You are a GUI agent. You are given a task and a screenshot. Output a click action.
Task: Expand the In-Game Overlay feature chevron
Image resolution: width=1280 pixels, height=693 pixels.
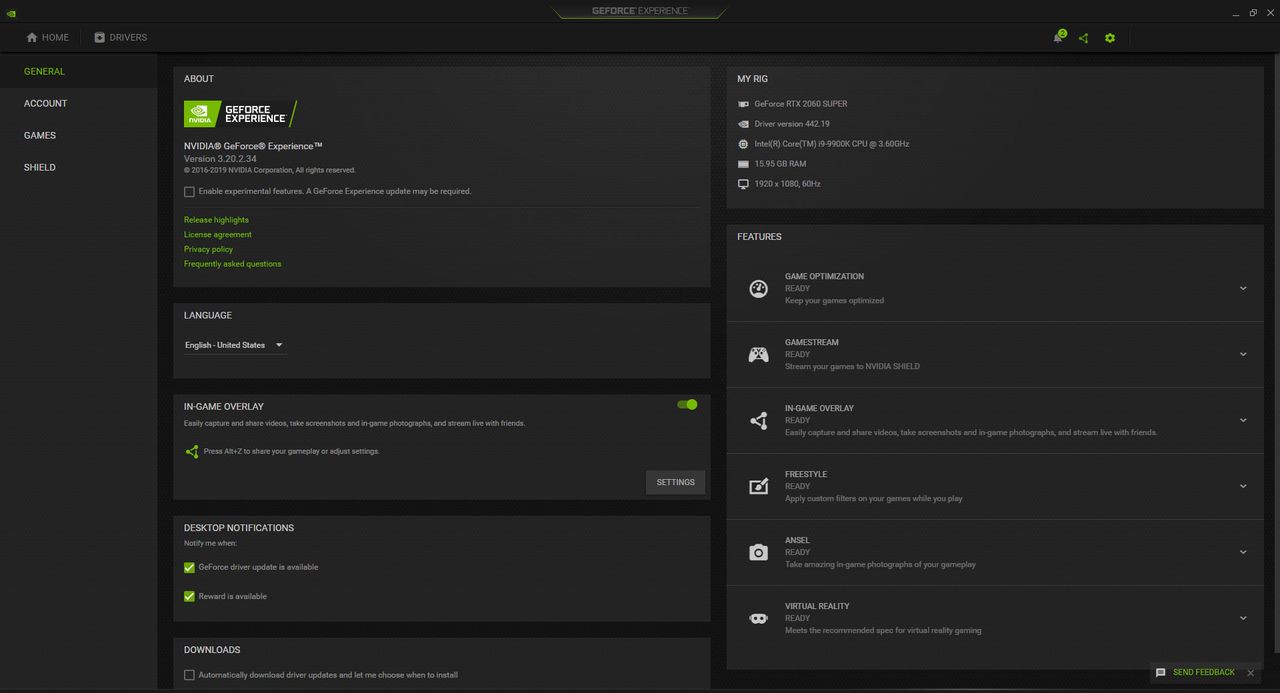[1243, 420]
